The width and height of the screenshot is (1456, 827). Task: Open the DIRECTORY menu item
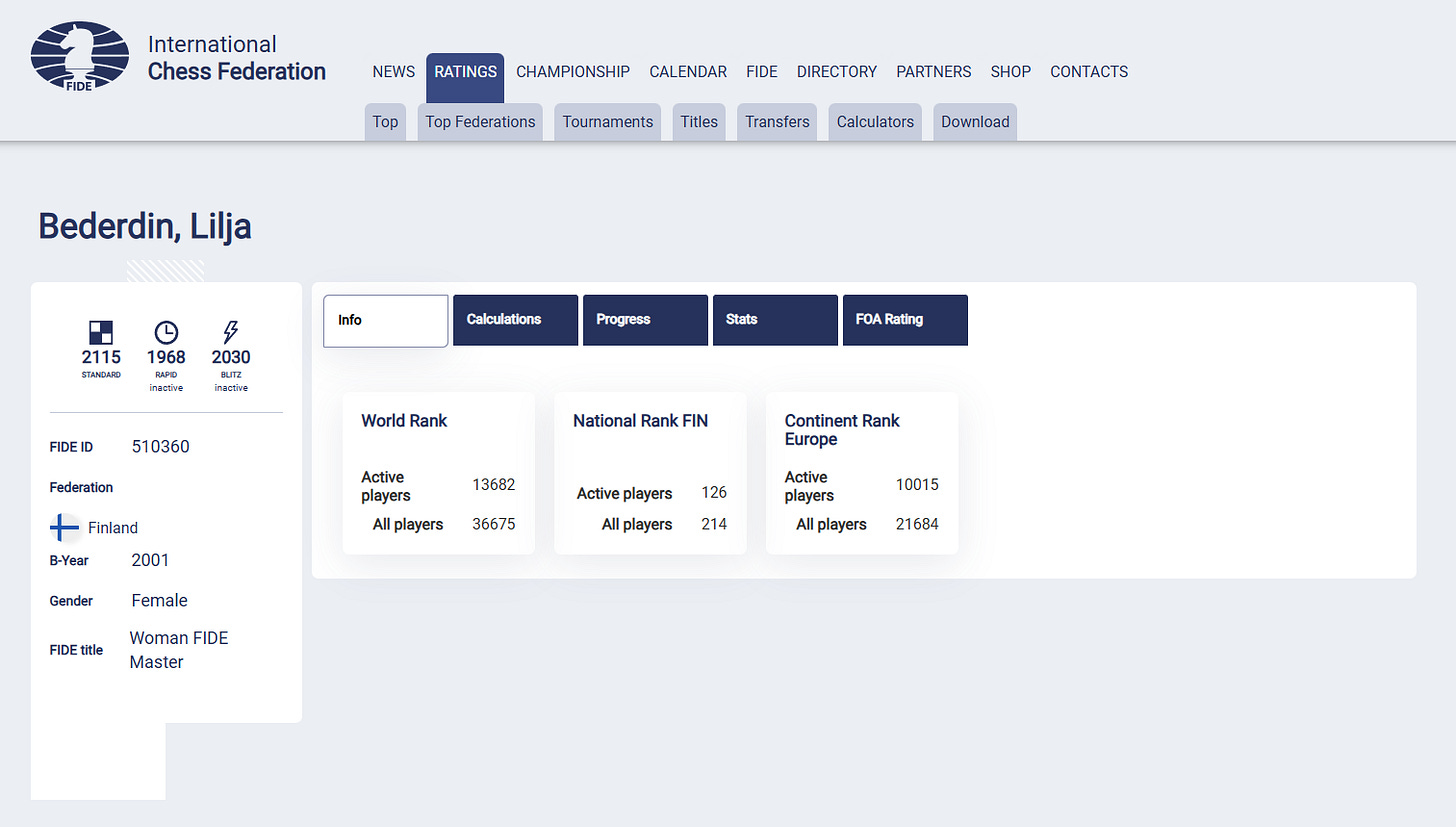click(x=837, y=72)
